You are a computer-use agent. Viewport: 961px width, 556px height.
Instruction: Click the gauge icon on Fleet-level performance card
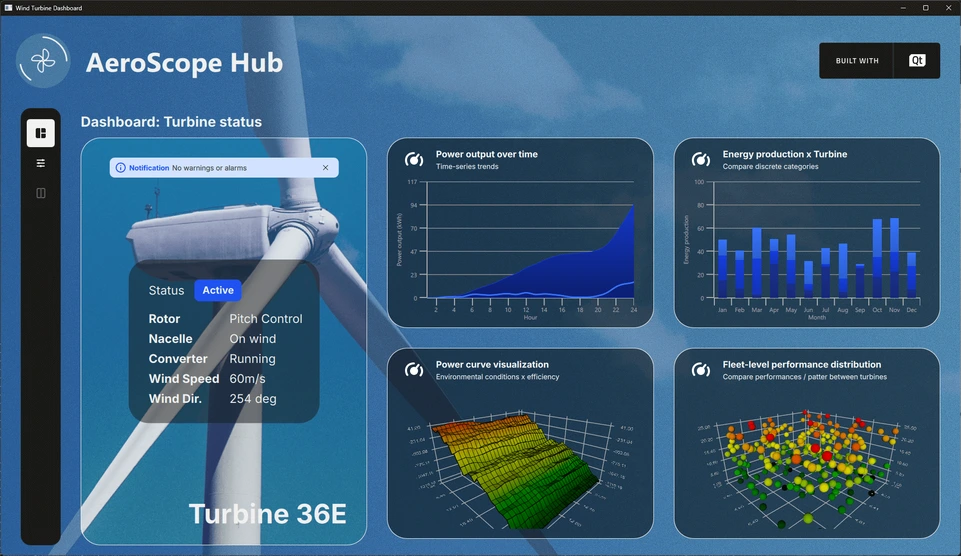coord(701,370)
